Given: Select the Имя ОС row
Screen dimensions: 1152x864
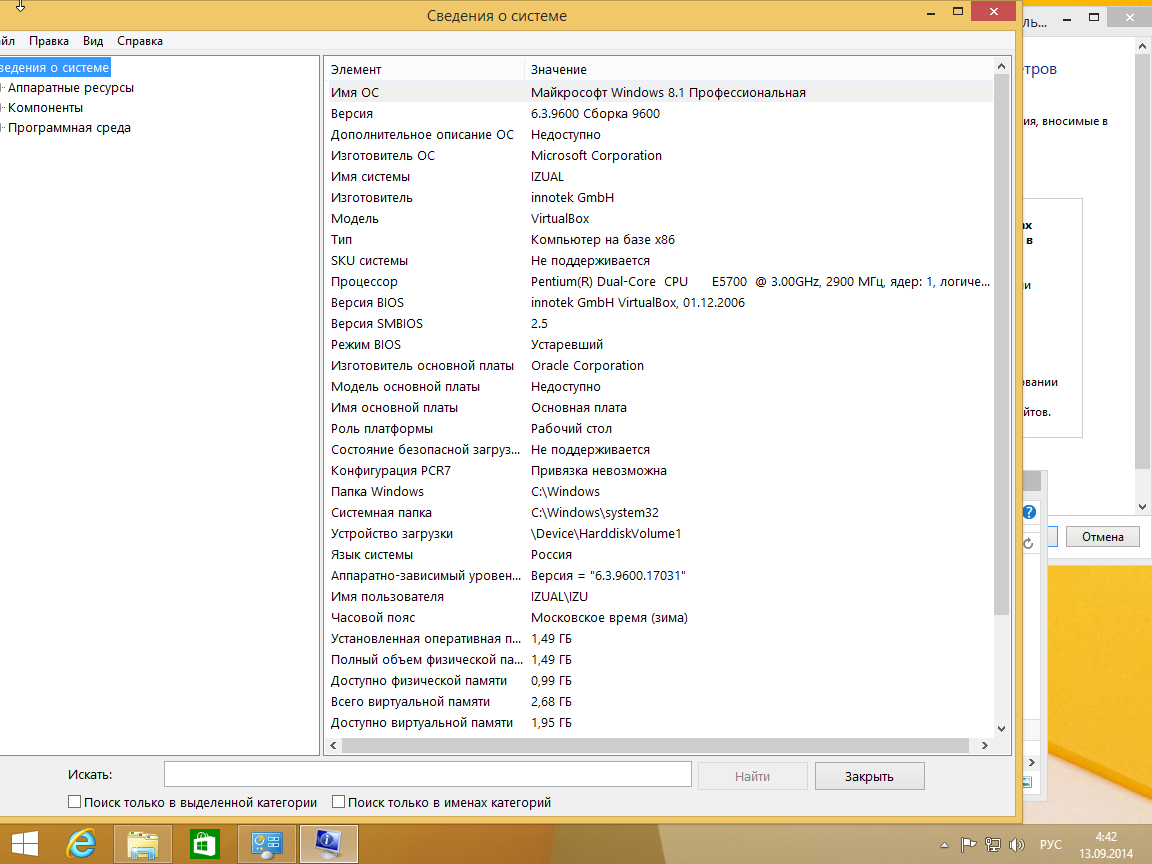Looking at the screenshot, I should [x=658, y=93].
